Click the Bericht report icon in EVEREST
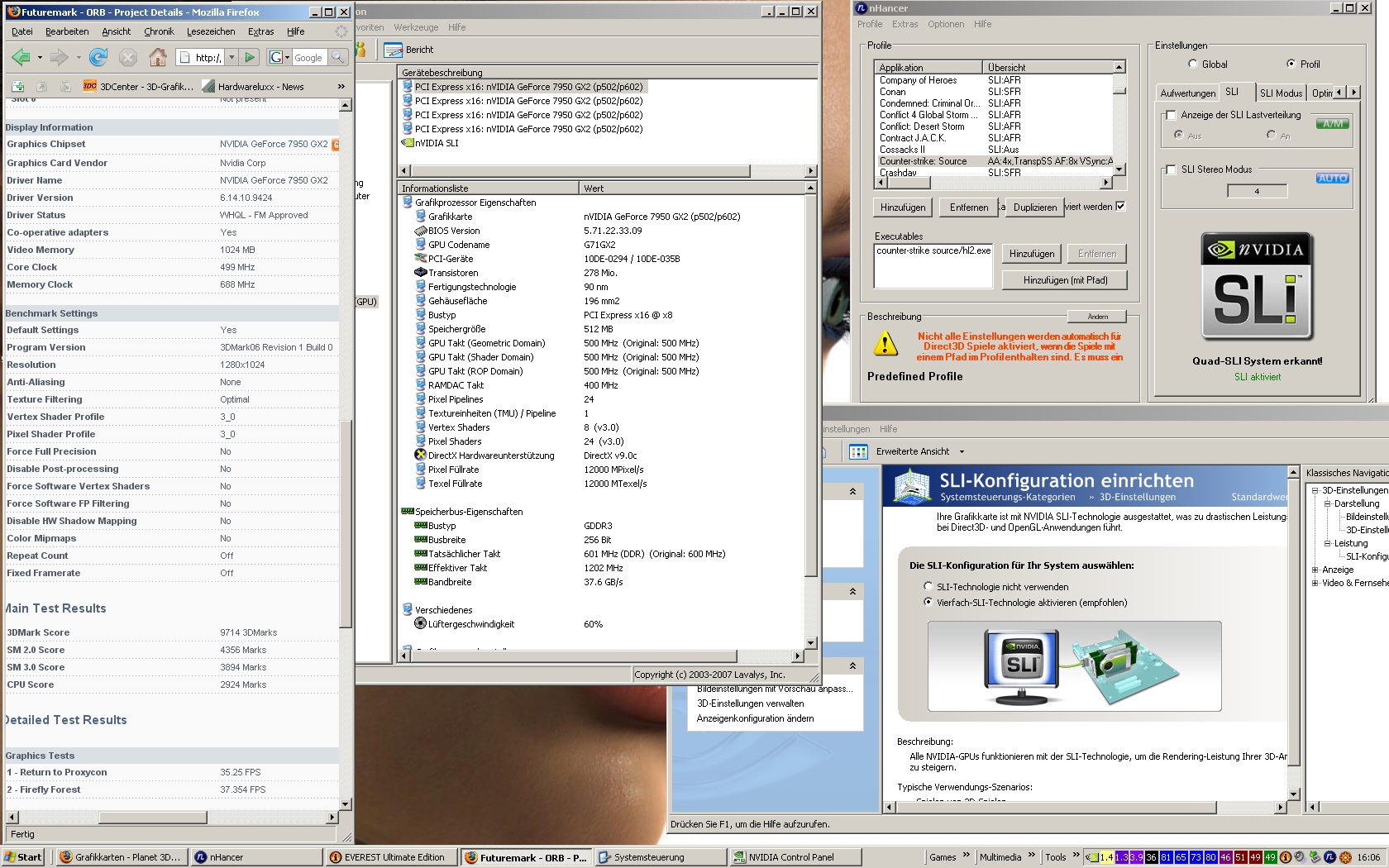1389x868 pixels. (394, 50)
